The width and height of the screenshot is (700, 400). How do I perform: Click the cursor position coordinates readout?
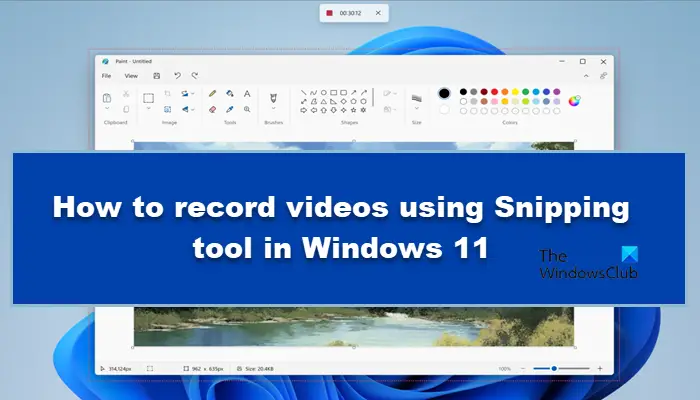116,369
